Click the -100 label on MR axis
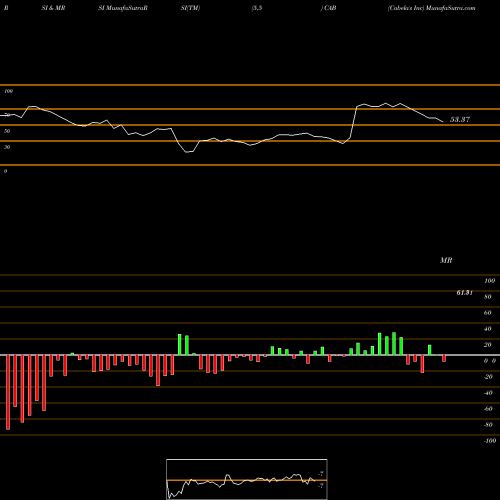The height and width of the screenshot is (500, 500). point(490,441)
